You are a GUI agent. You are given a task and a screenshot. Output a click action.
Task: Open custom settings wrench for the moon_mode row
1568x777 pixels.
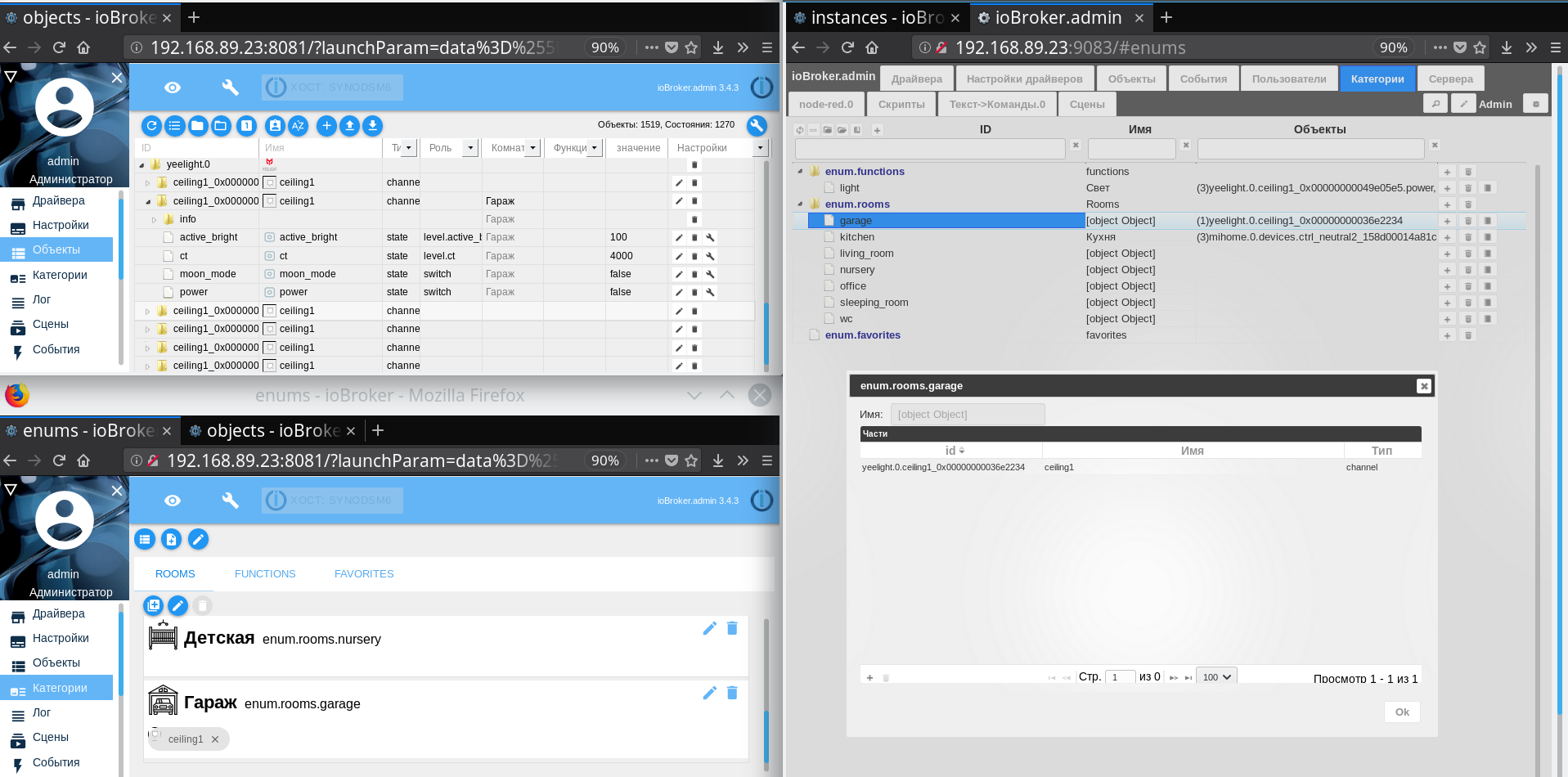tap(711, 274)
